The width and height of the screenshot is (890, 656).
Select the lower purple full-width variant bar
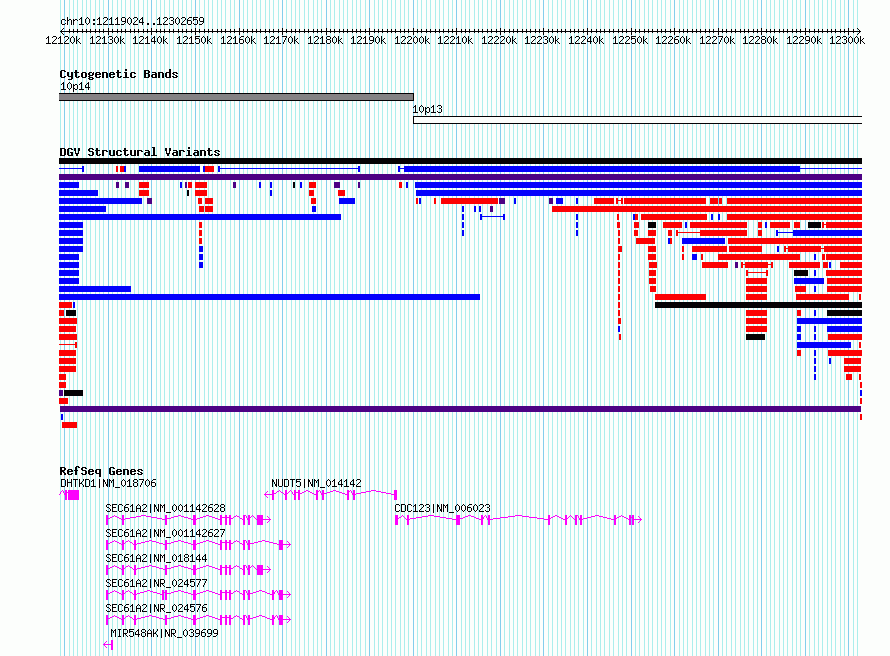point(460,409)
